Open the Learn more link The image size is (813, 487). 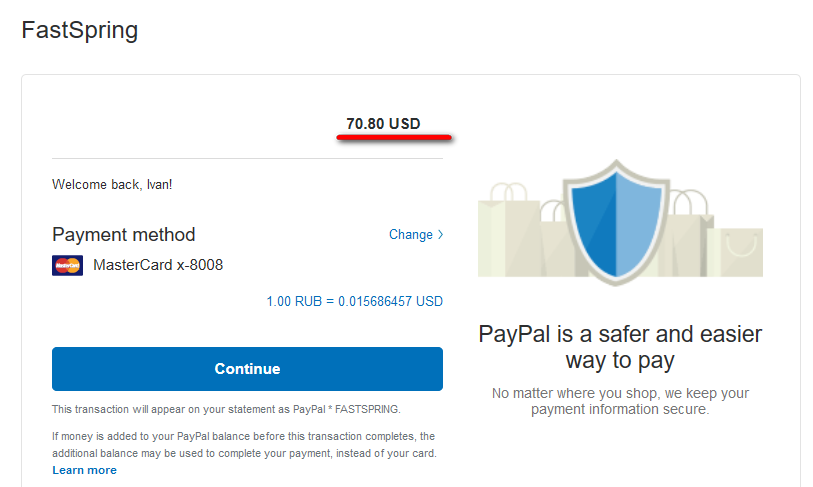point(85,470)
